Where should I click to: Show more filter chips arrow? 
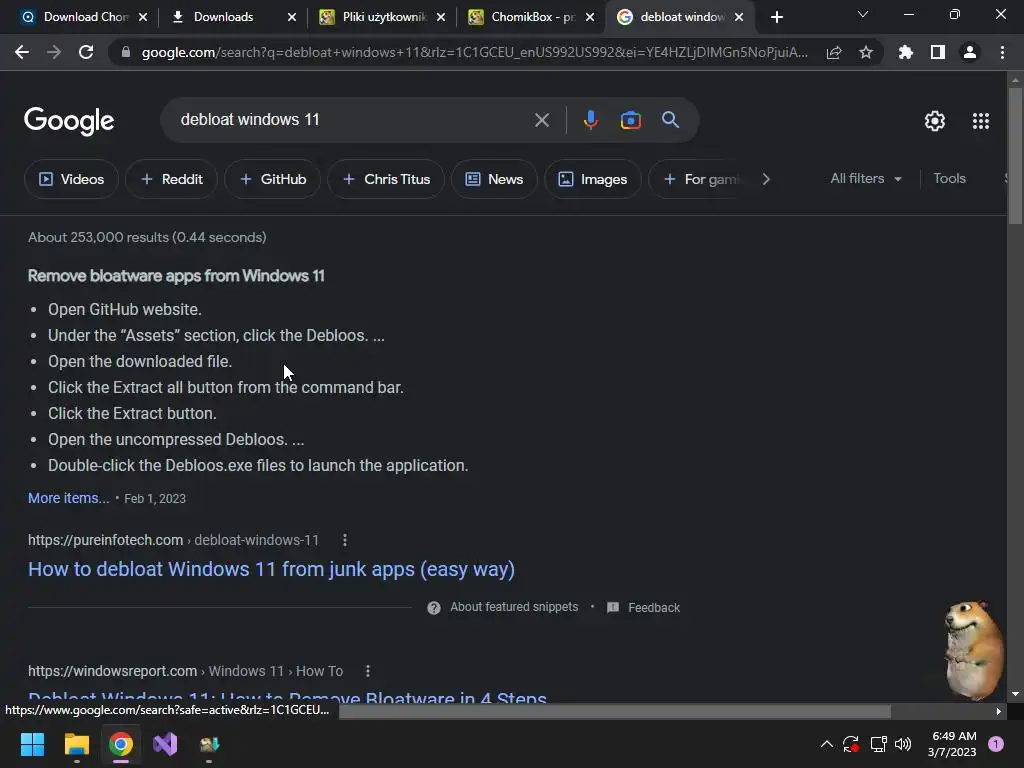pyautogui.click(x=766, y=179)
